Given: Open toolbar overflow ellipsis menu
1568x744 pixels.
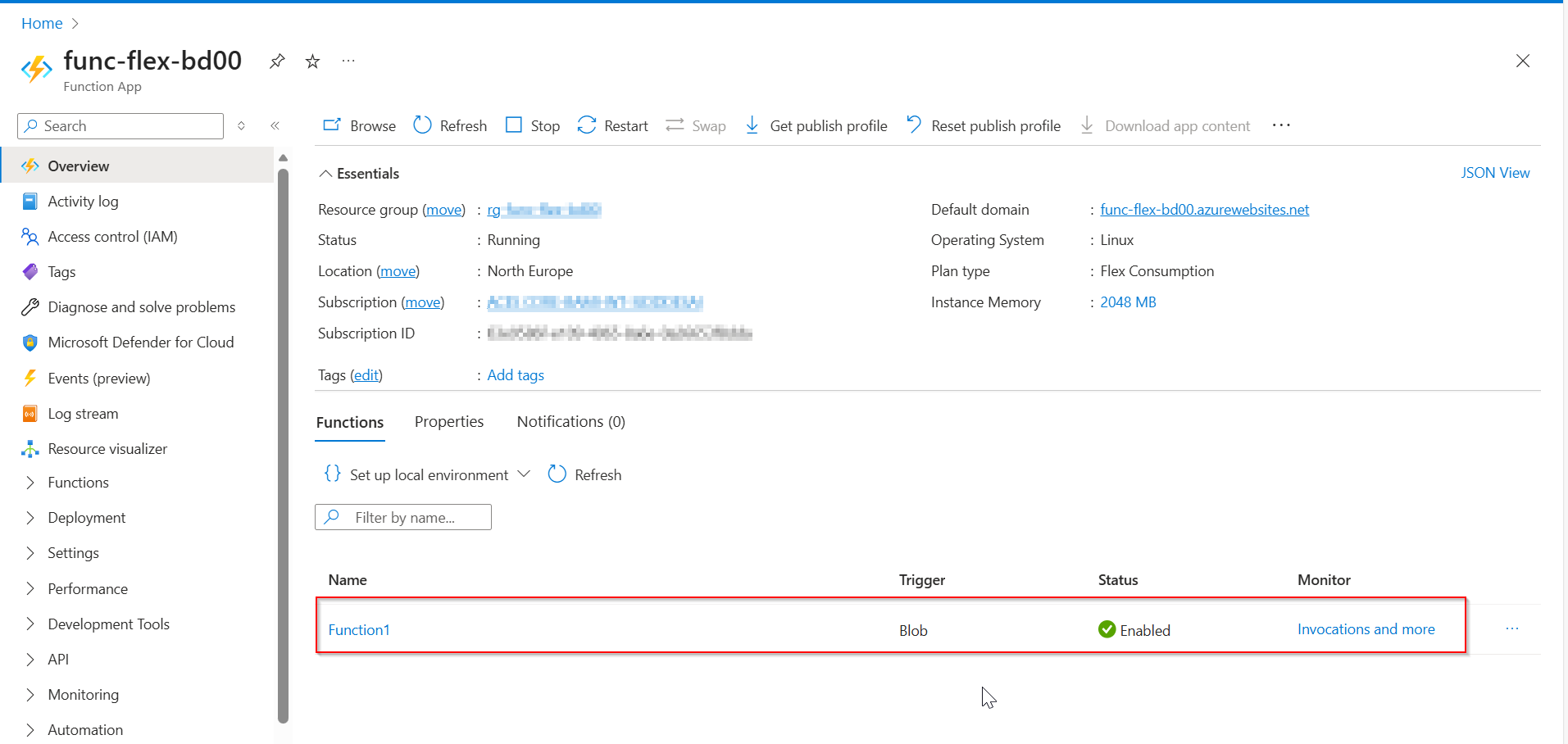Looking at the screenshot, I should pos(1281,125).
